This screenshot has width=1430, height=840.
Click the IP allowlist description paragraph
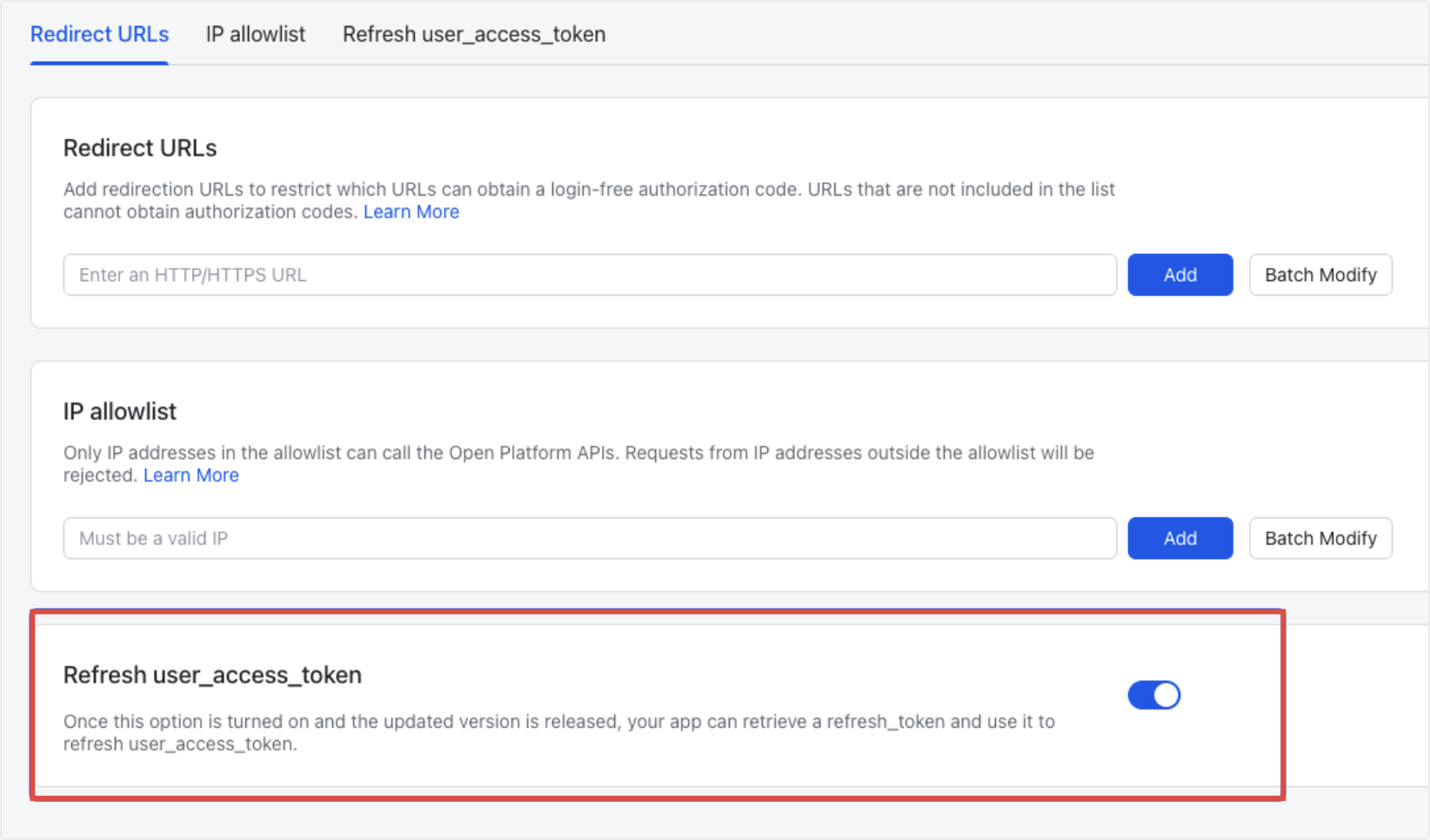(578, 453)
